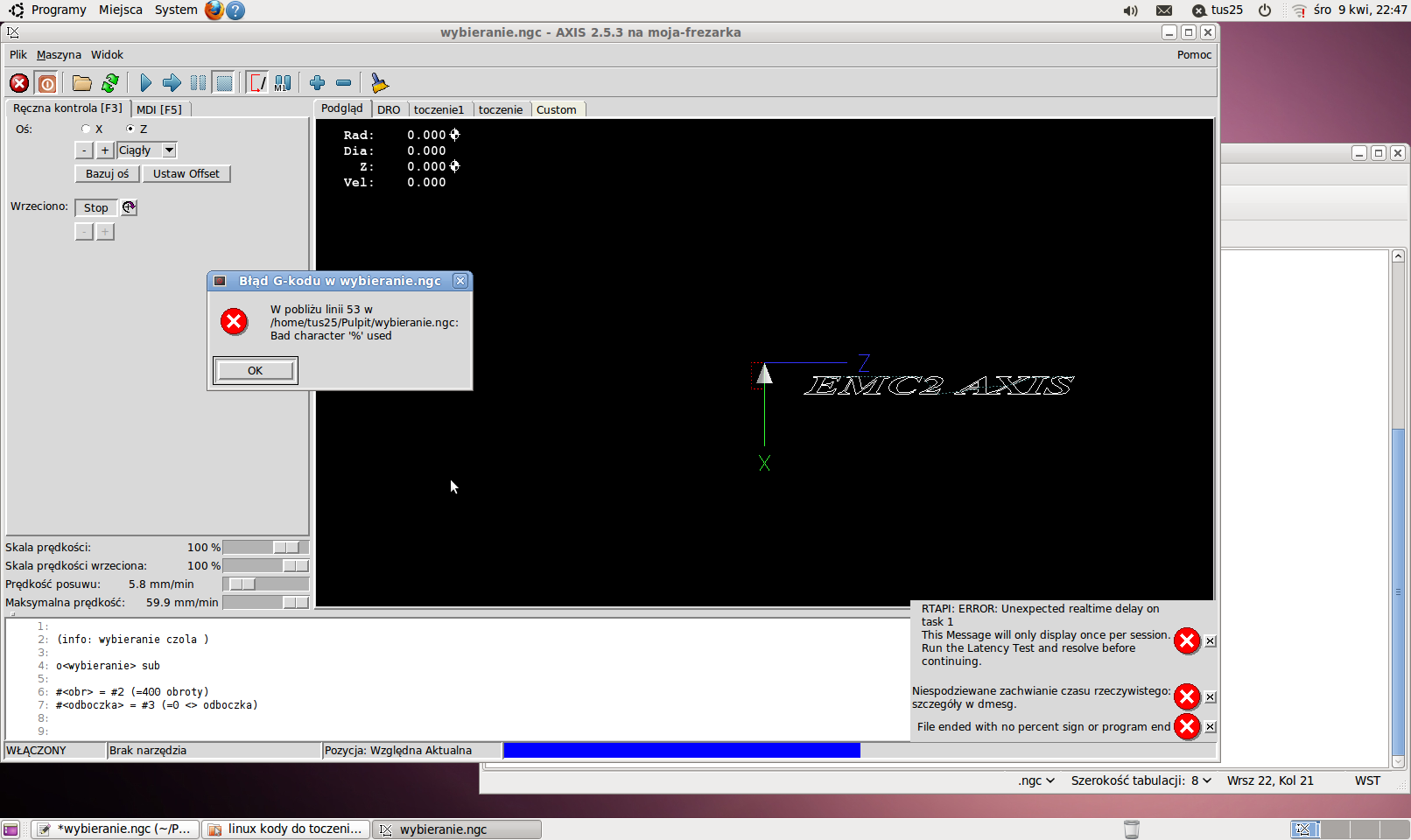The width and height of the screenshot is (1411, 840).
Task: Open the Maszyna menu
Action: pos(59,54)
